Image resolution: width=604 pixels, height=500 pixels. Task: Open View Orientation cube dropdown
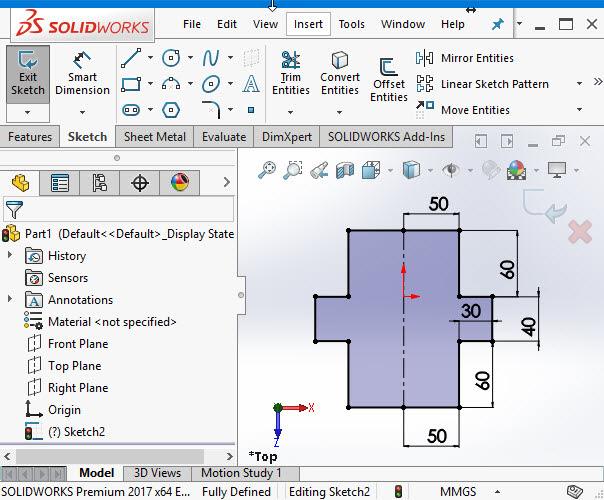(391, 170)
